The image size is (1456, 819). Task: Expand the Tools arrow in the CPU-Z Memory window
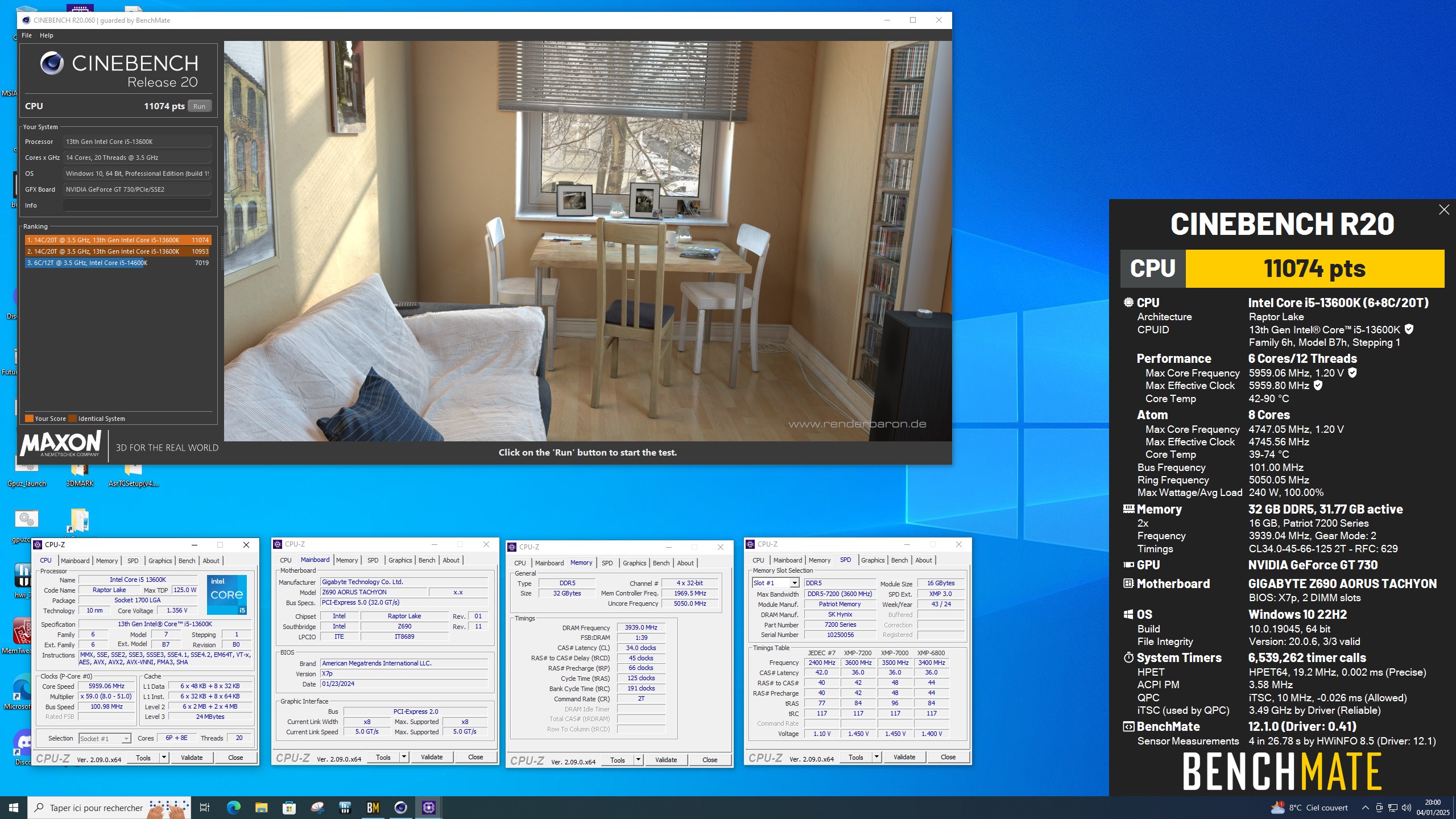638,760
